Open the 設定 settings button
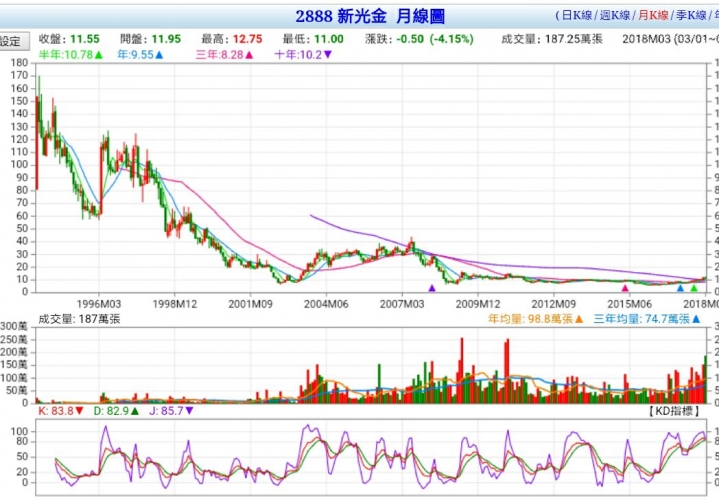This screenshot has height=500, width=720. click(x=14, y=41)
